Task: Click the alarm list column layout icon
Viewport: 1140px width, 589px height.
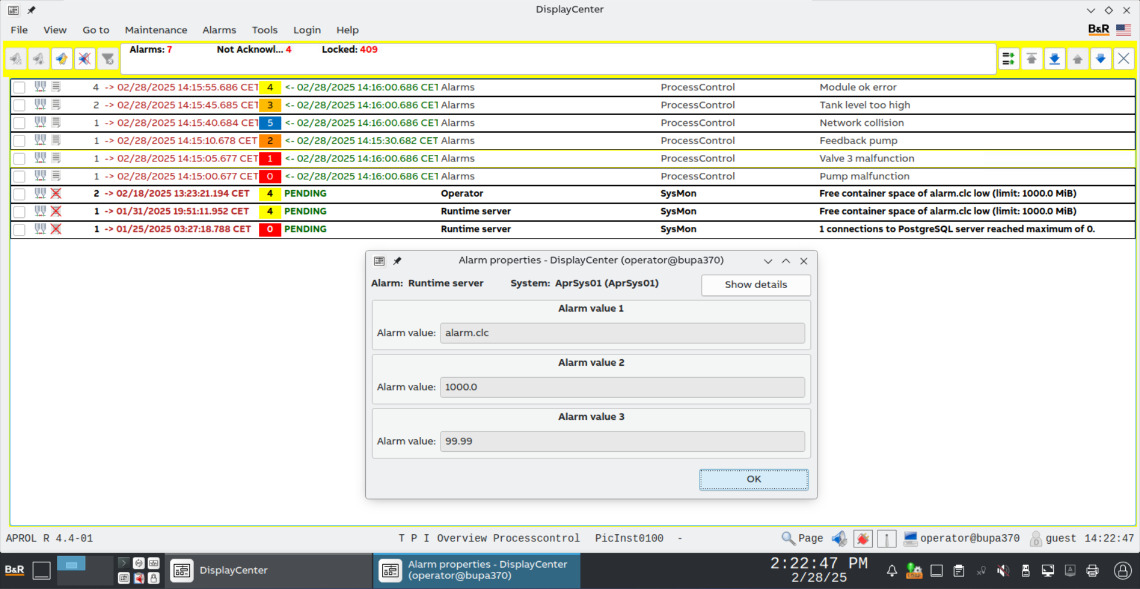Action: (1008, 59)
